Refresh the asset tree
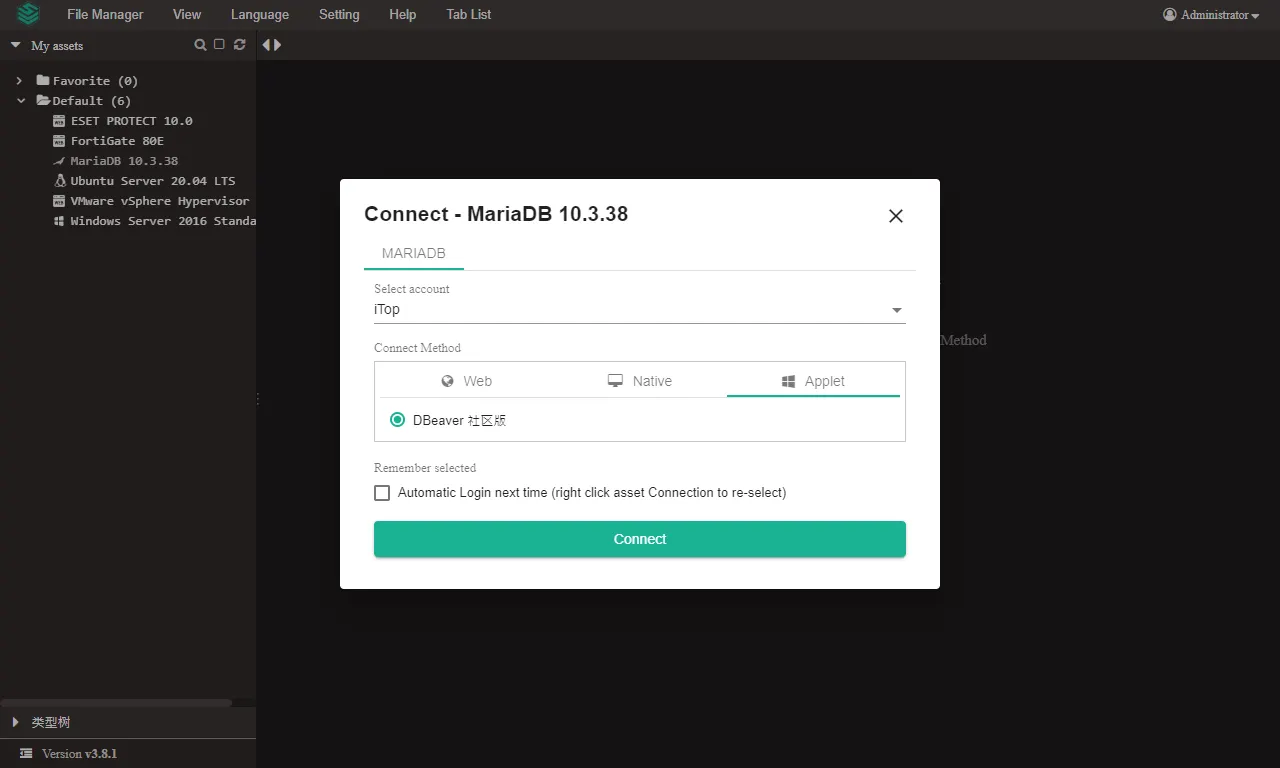The height and width of the screenshot is (768, 1280). coord(239,45)
